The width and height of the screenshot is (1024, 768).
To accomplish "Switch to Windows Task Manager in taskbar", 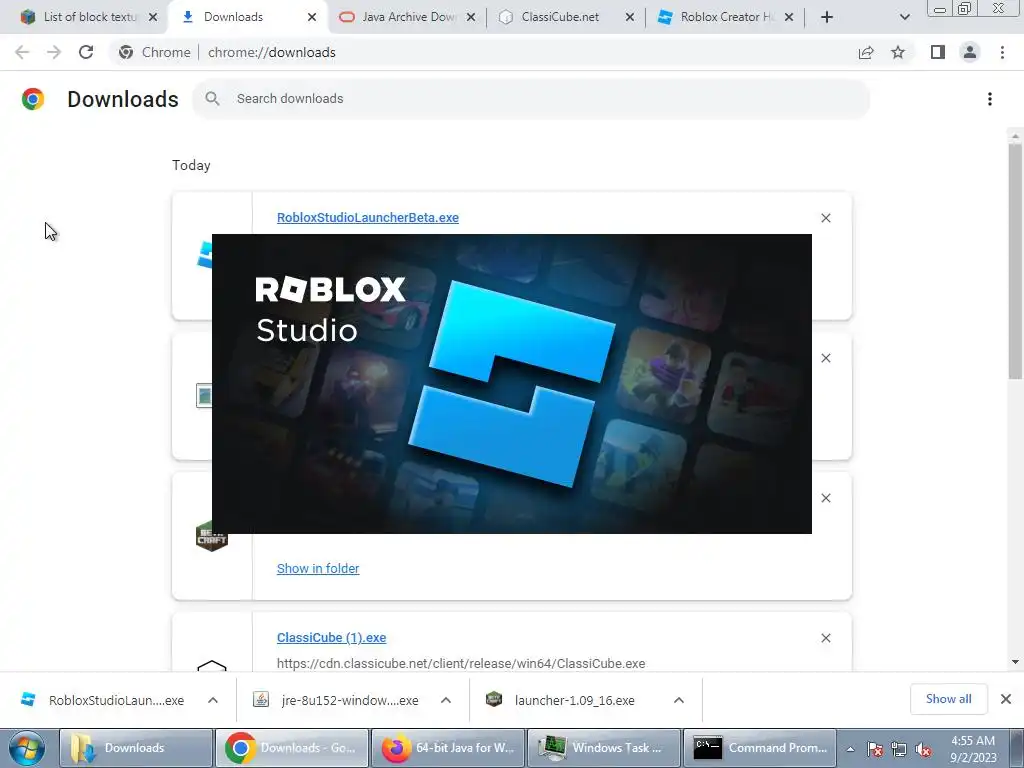I will [604, 748].
